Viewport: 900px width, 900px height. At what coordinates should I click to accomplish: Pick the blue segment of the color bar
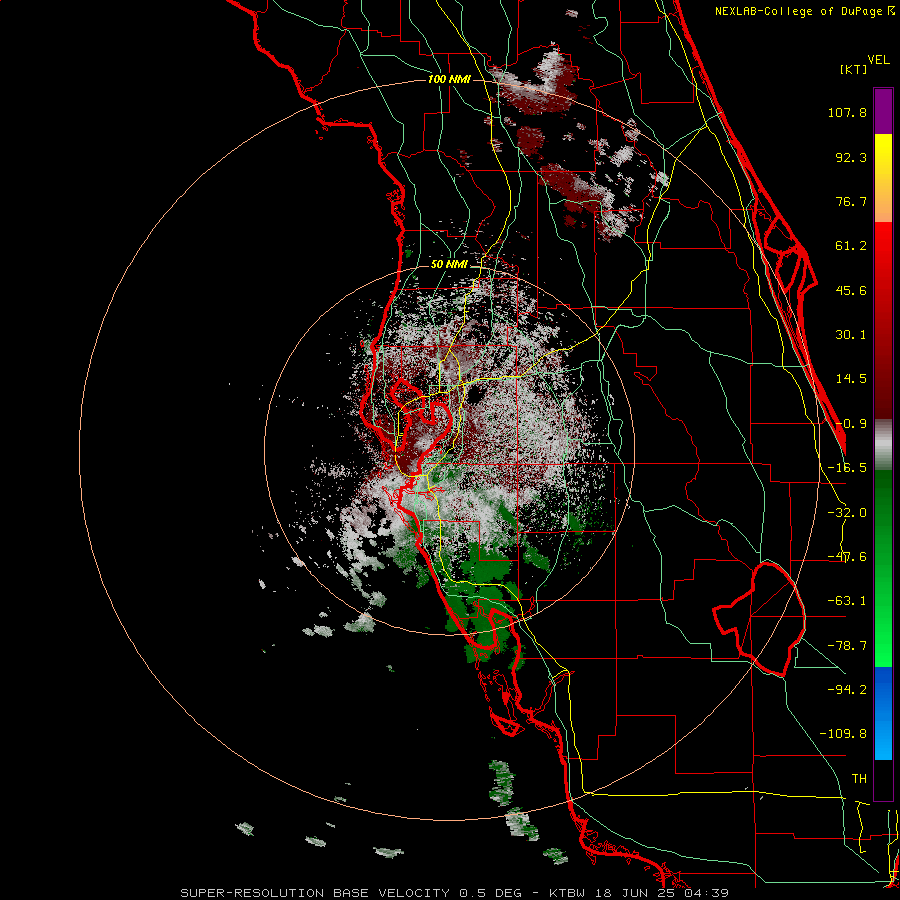click(x=883, y=713)
